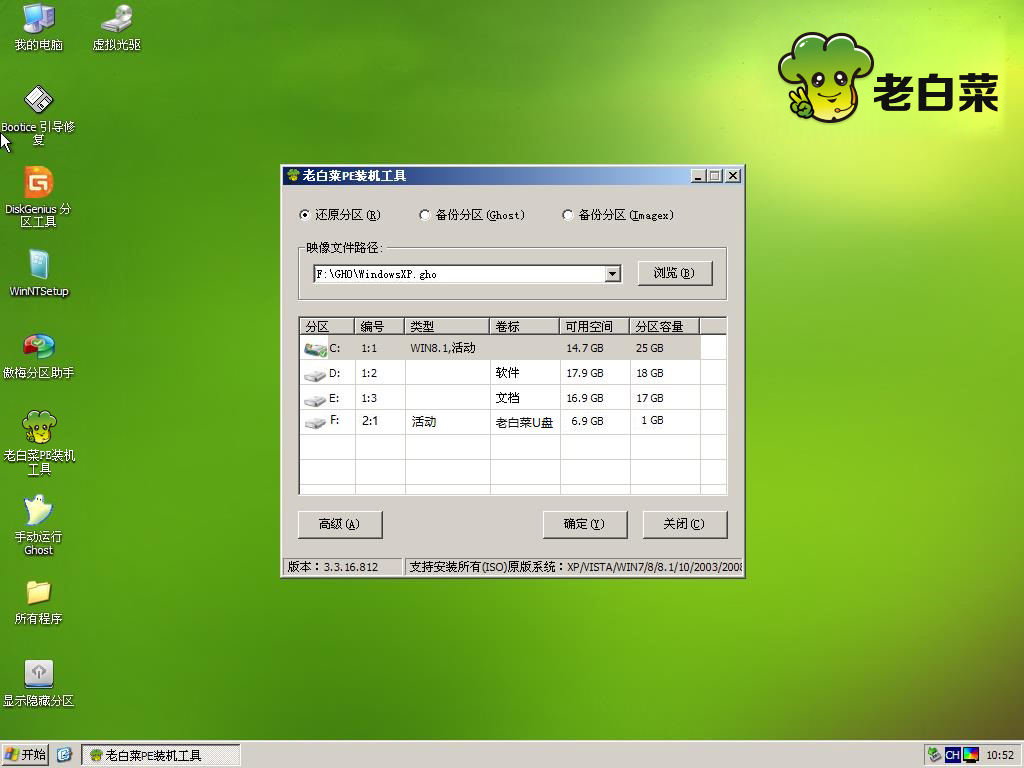Click the quick launch icon beside 开始
The height and width of the screenshot is (768, 1024).
click(x=64, y=755)
